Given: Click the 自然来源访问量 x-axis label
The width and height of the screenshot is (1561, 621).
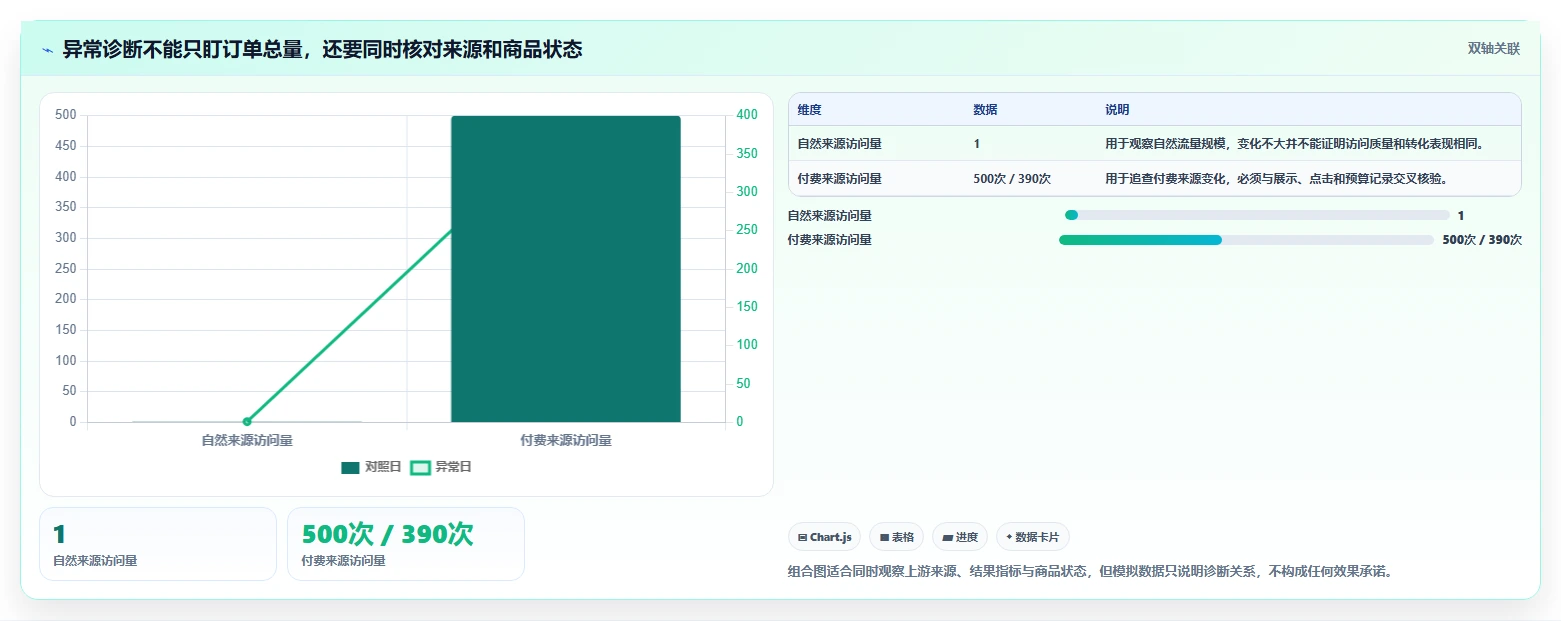Looking at the screenshot, I should [247, 440].
